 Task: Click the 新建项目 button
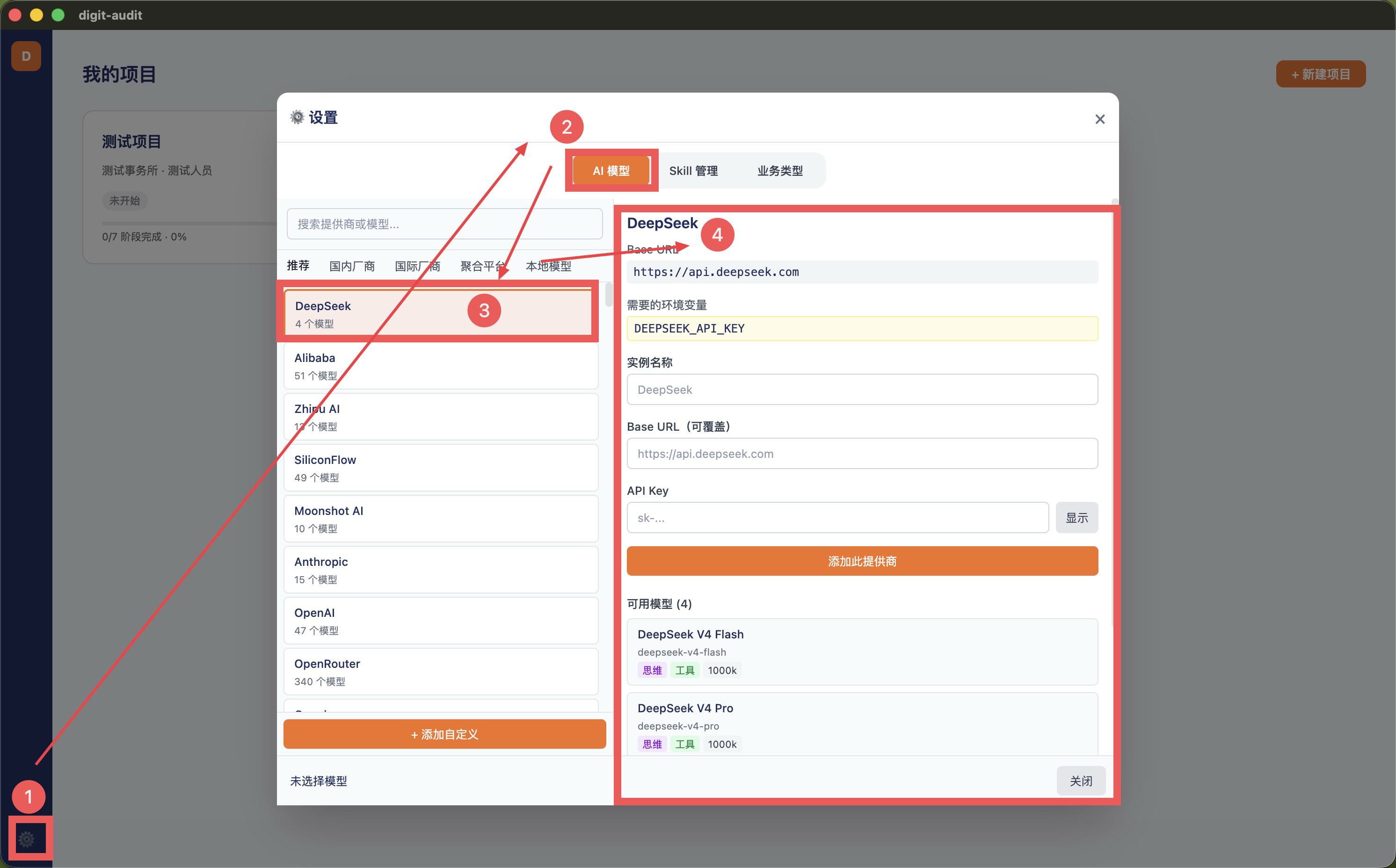[1320, 74]
